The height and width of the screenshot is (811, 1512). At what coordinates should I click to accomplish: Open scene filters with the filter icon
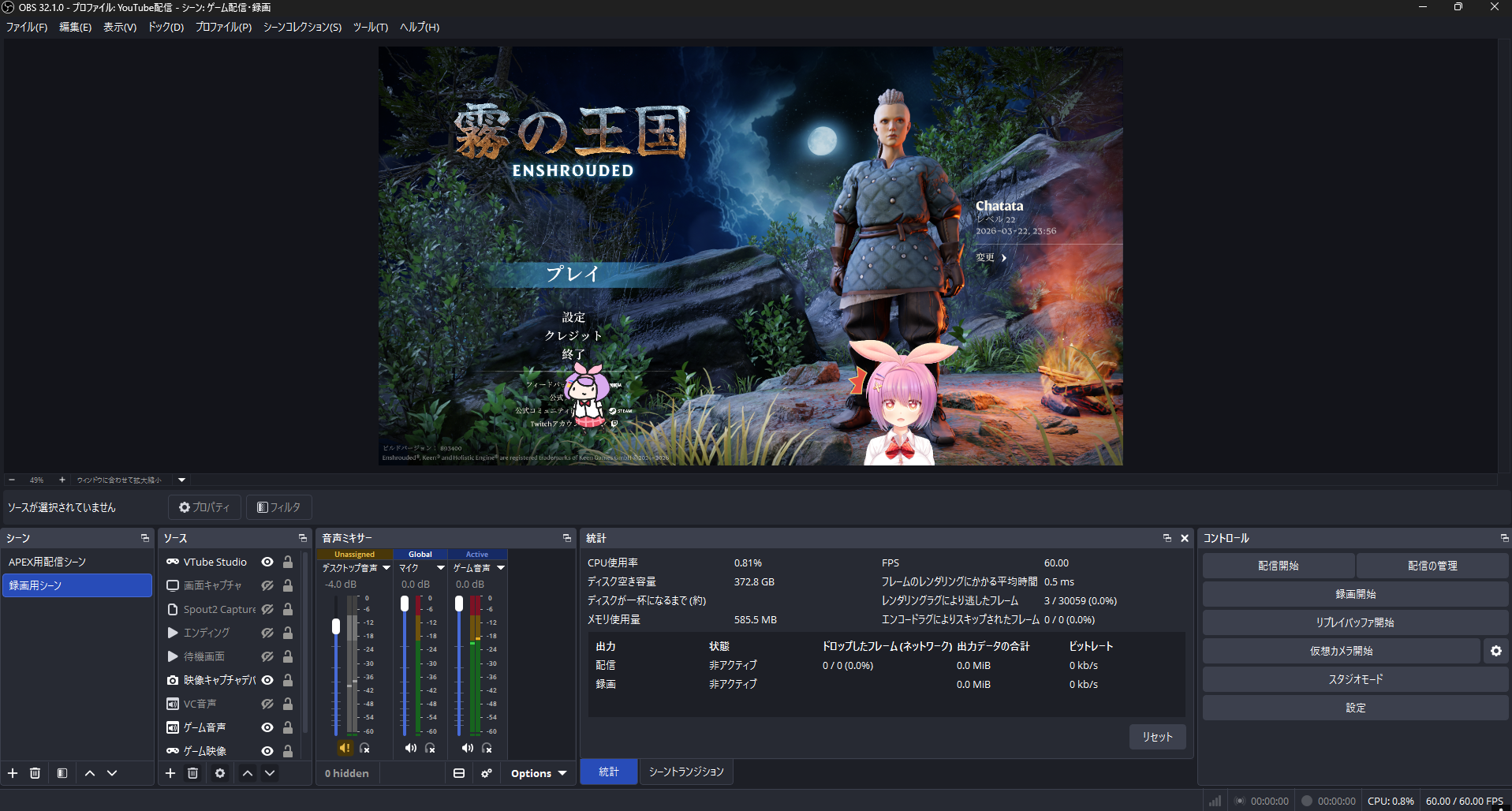click(62, 773)
